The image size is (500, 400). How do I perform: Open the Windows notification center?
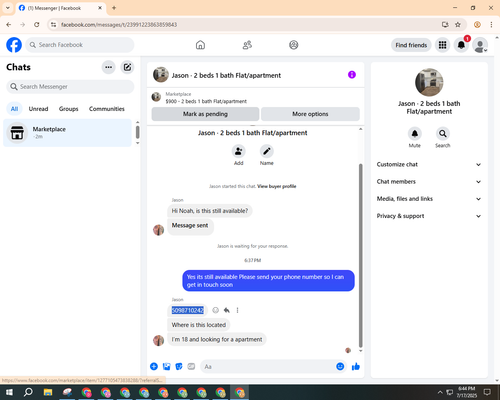[487, 392]
